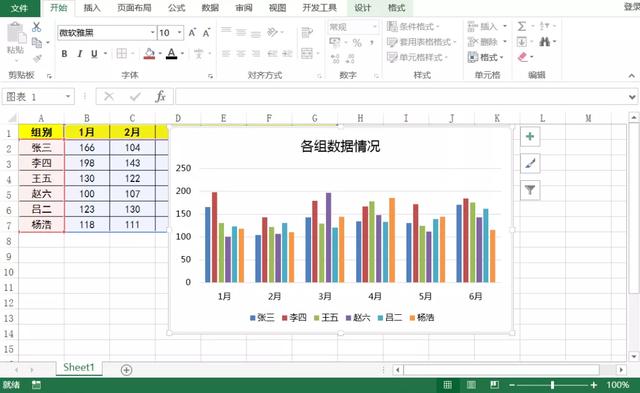This screenshot has height=393, width=640.
Task: Click the Clear eraser icon
Action: coord(522,57)
